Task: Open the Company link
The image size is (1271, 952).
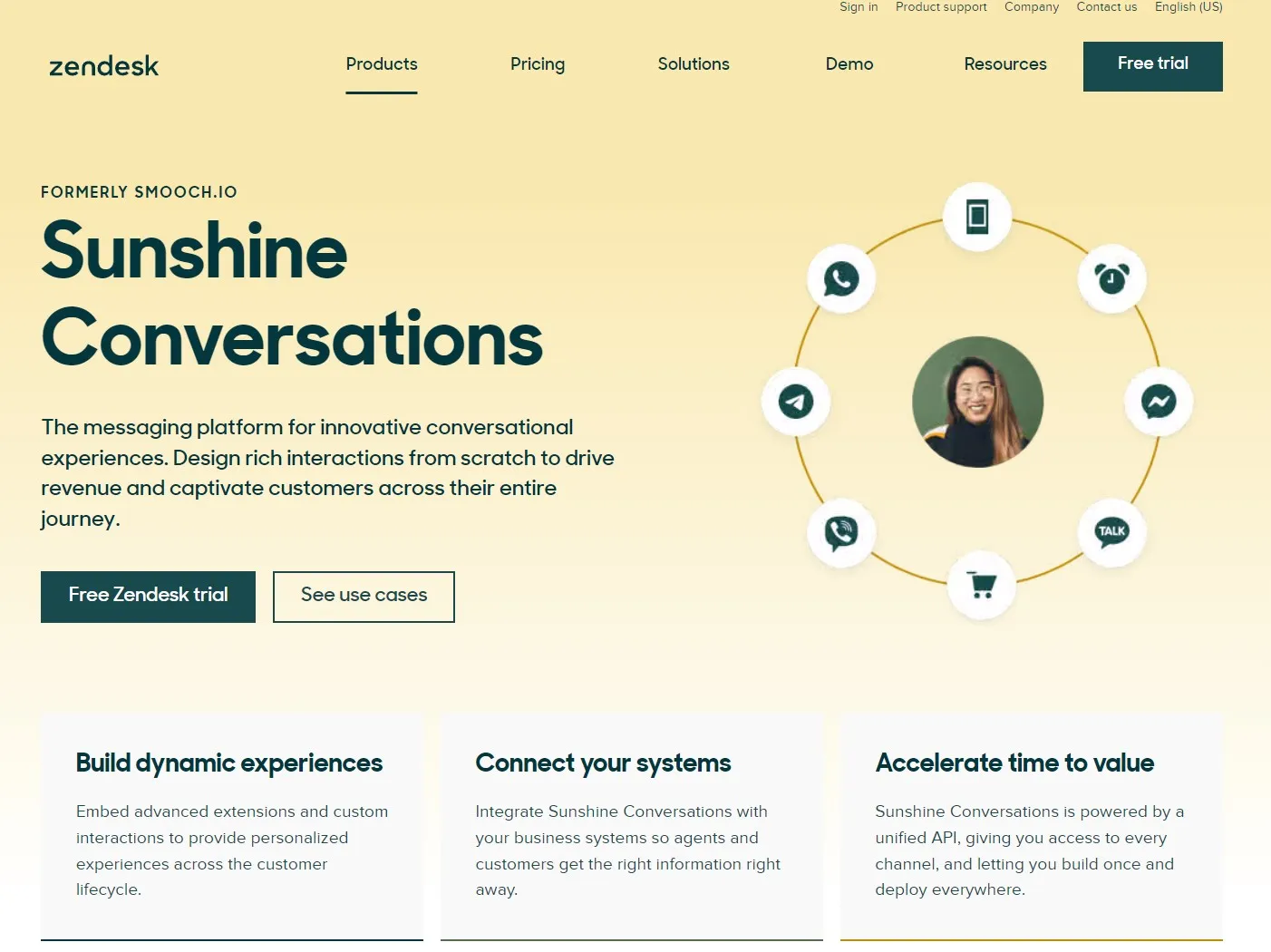Action: tap(1032, 7)
